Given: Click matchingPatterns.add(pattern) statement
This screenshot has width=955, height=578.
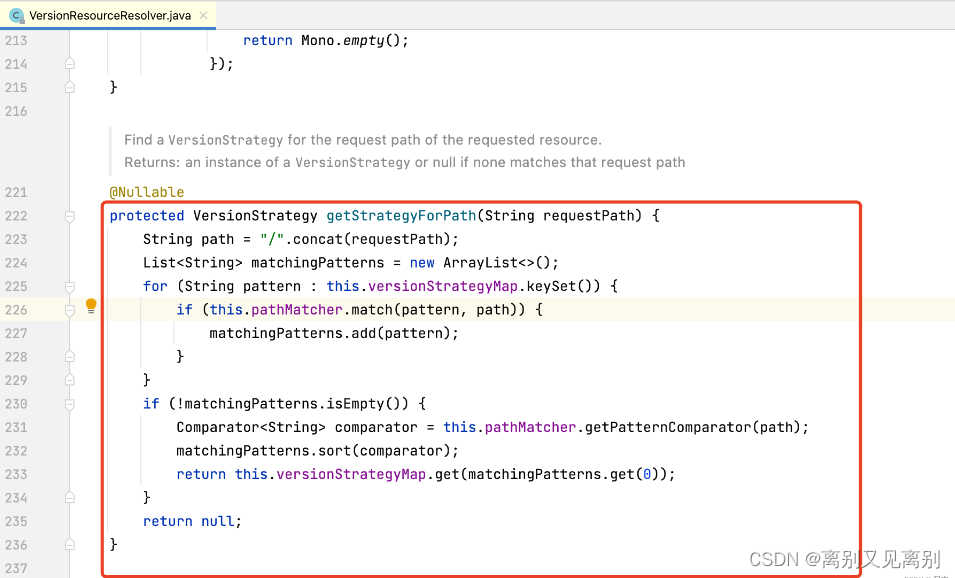Looking at the screenshot, I should click(x=334, y=334).
